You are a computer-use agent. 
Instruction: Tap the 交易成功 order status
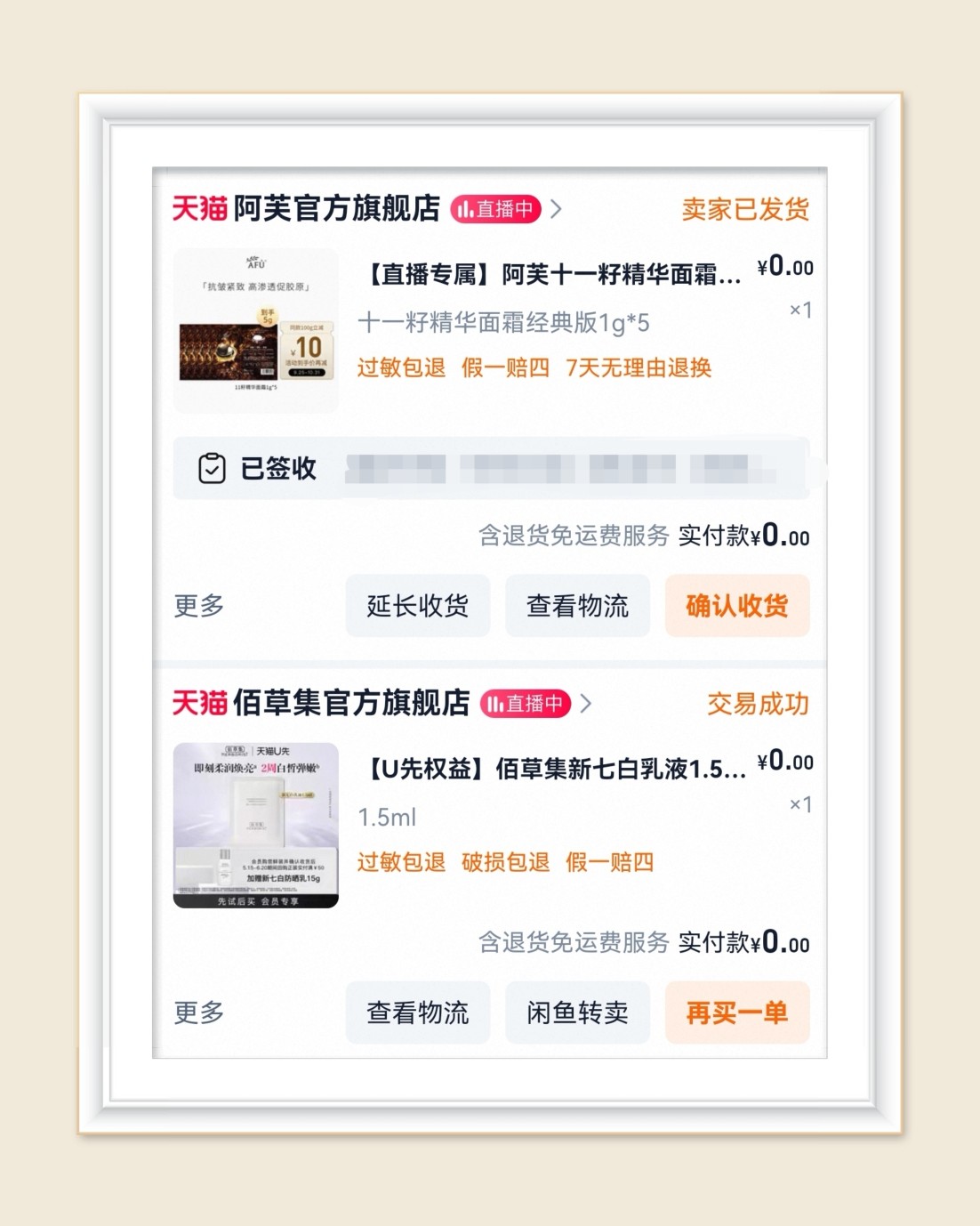(759, 704)
